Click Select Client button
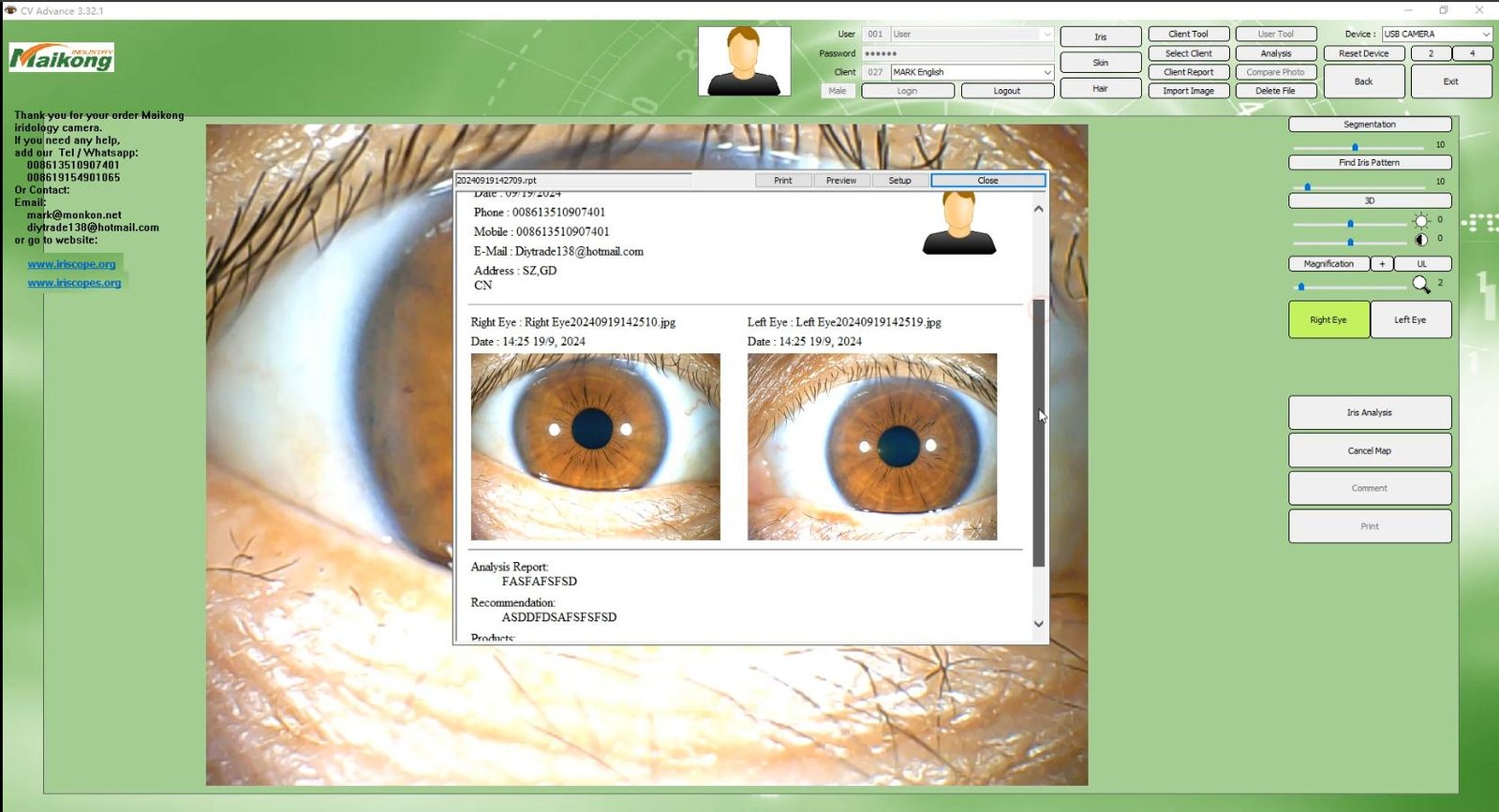Screen dimensions: 1499x812 1189,53
